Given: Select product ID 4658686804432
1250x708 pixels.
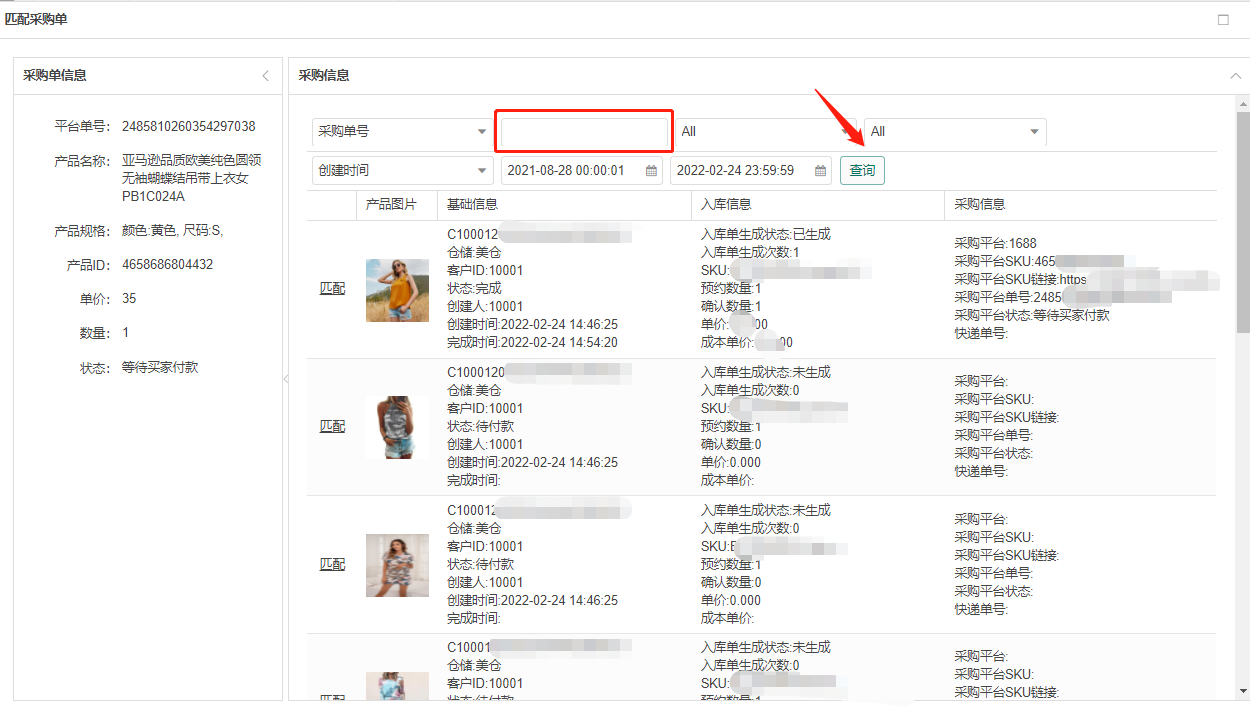Looking at the screenshot, I should pos(167,264).
